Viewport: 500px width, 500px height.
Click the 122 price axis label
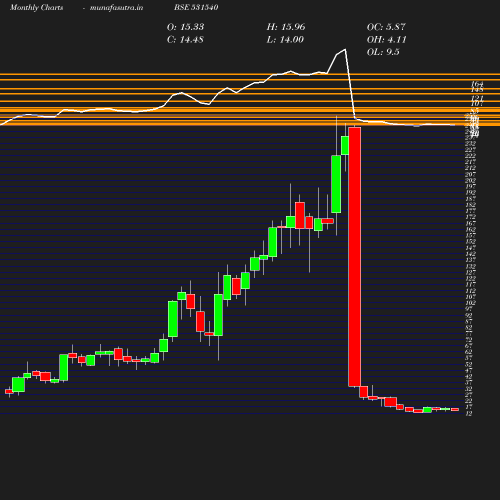[470, 278]
